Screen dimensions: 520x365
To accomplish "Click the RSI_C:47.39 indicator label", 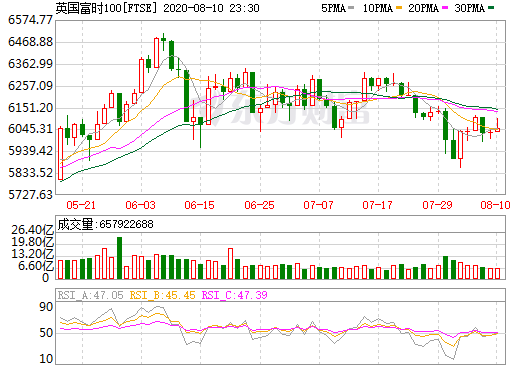I will click(235, 295).
